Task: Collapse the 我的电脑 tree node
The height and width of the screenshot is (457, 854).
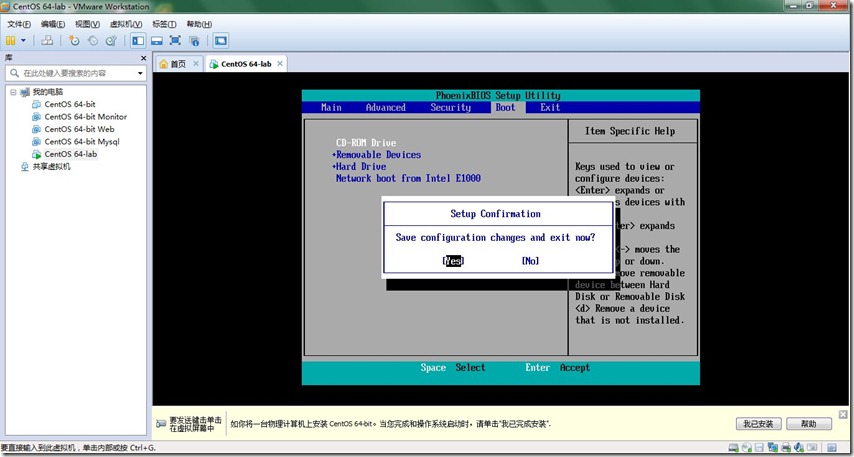Action: pos(13,92)
